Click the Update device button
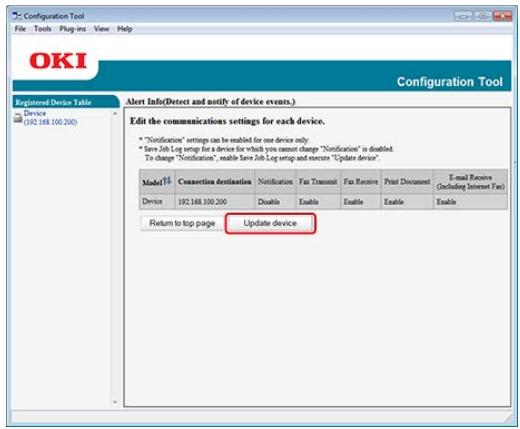The image size is (520, 429). [x=270, y=223]
